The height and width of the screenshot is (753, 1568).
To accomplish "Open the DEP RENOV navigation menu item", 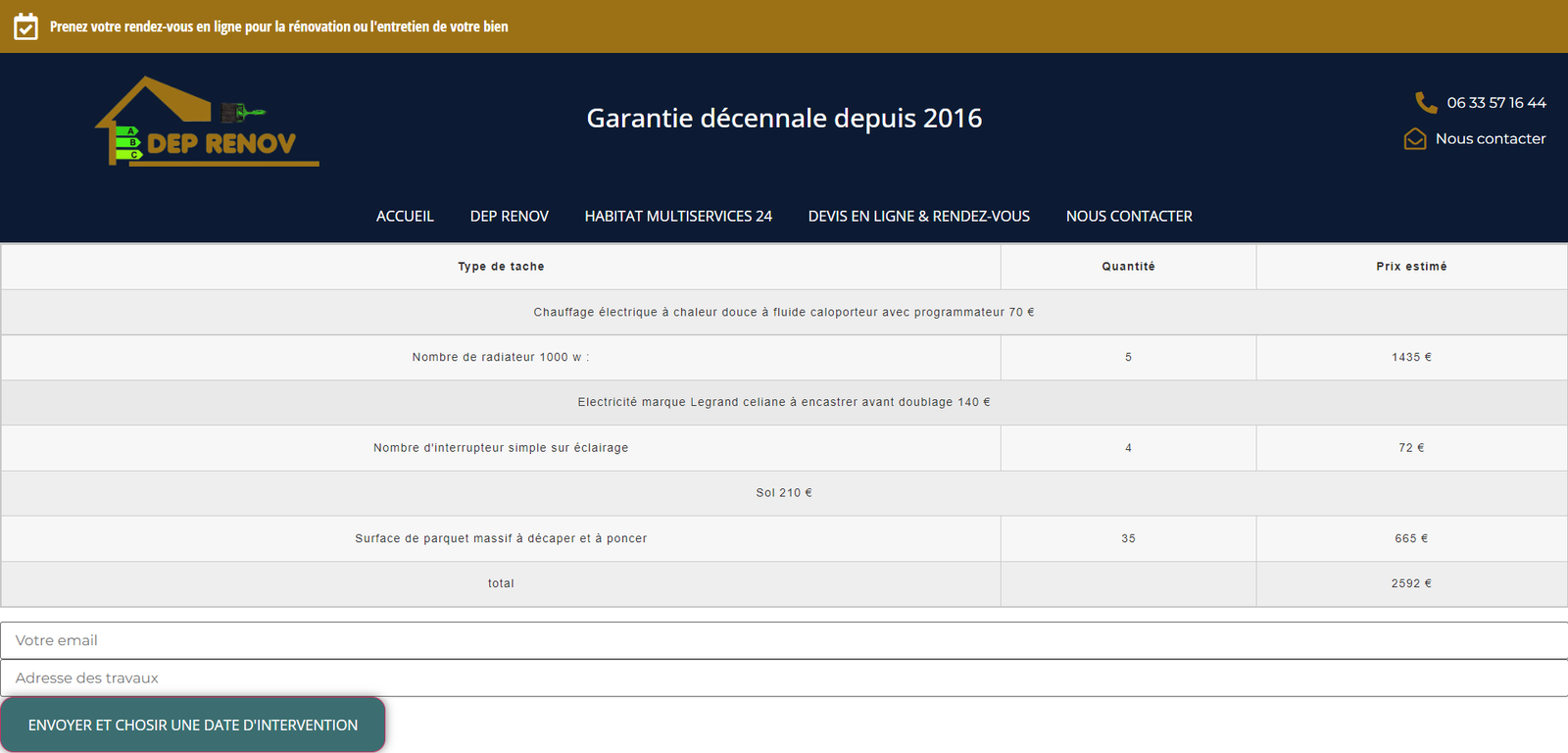I will (509, 216).
